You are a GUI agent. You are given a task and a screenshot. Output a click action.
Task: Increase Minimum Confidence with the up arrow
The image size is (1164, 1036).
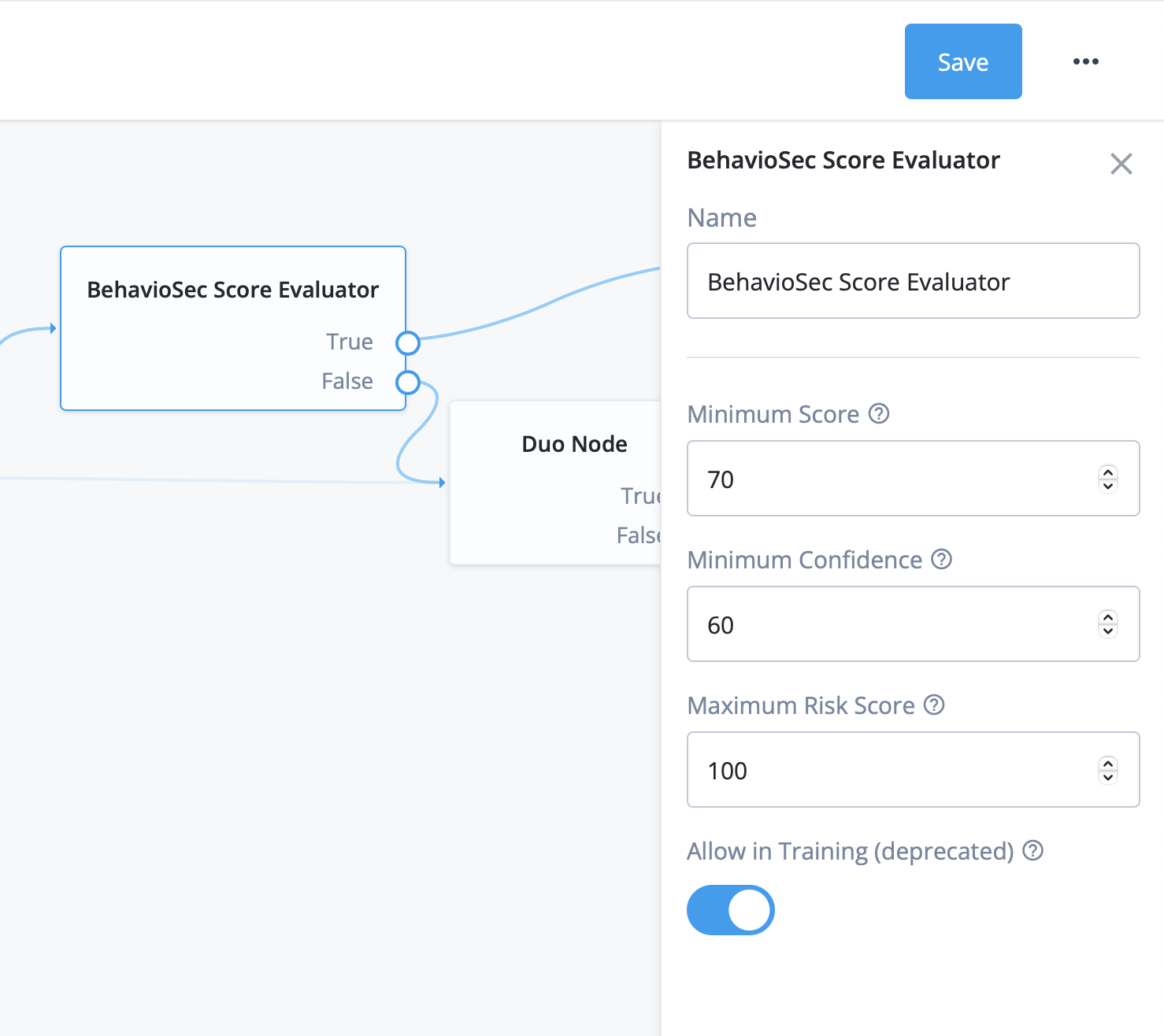pyautogui.click(x=1108, y=618)
